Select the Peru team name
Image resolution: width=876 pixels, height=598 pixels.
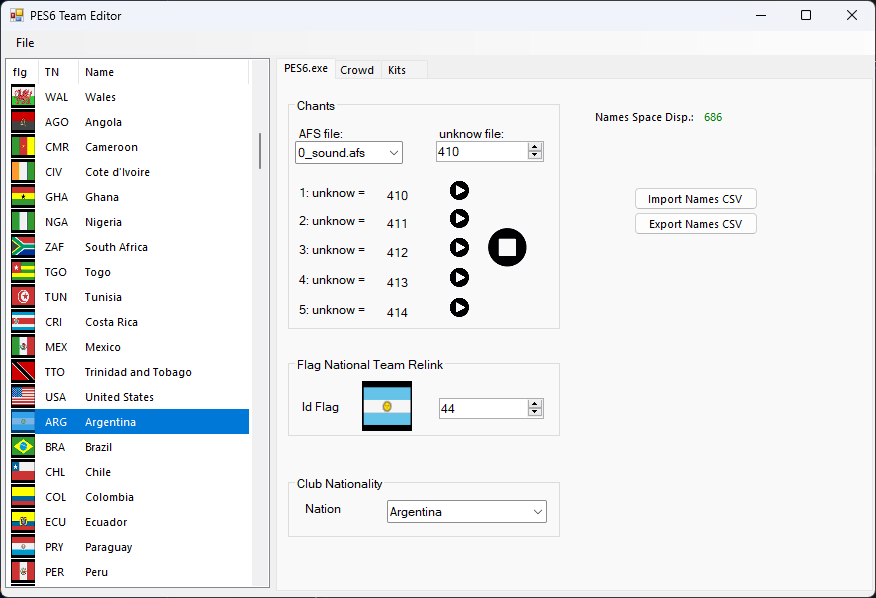click(x=96, y=572)
